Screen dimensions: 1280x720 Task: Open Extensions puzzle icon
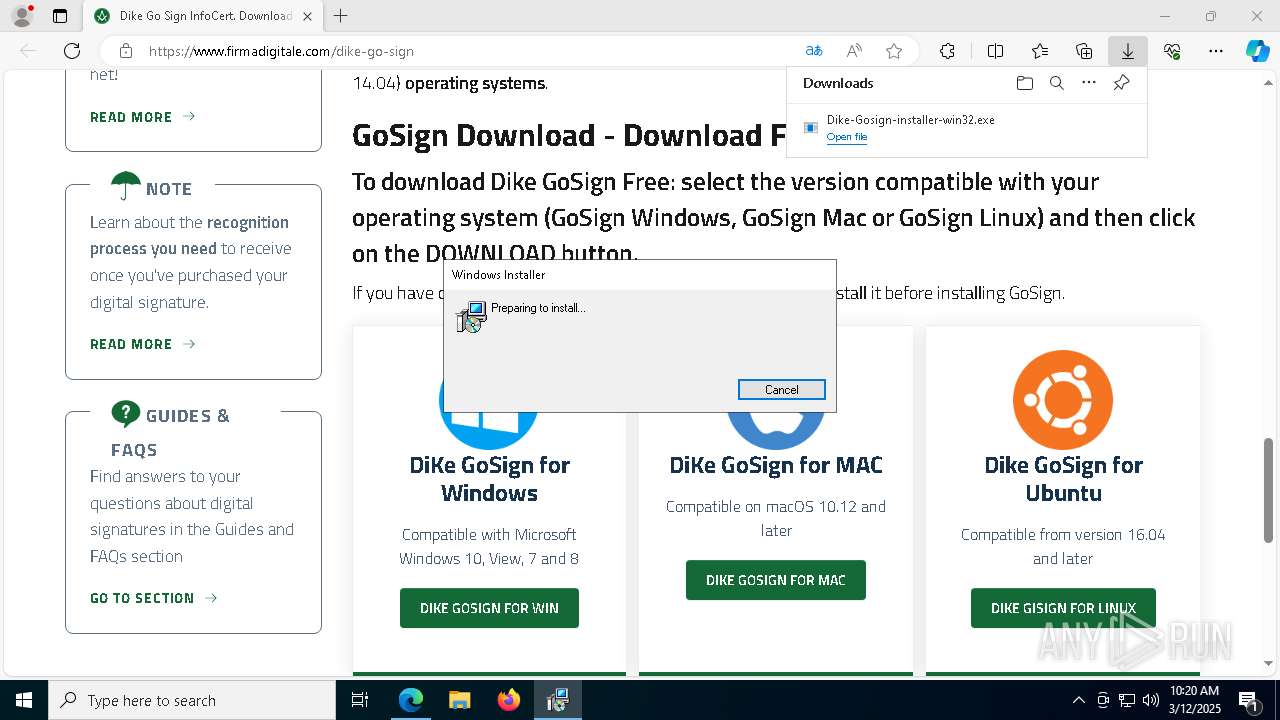point(947,51)
